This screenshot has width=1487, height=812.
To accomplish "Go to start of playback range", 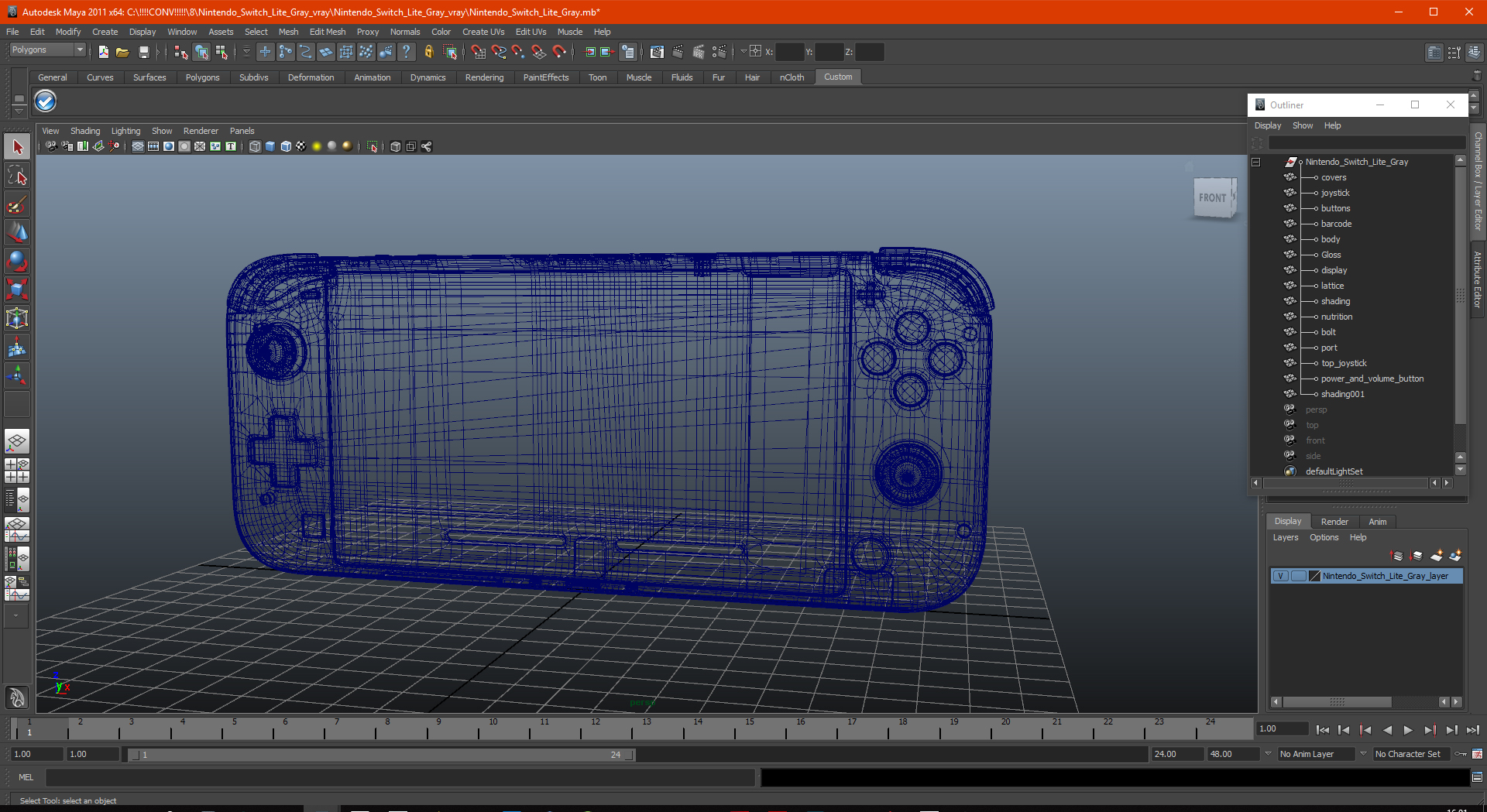I will [1323, 730].
